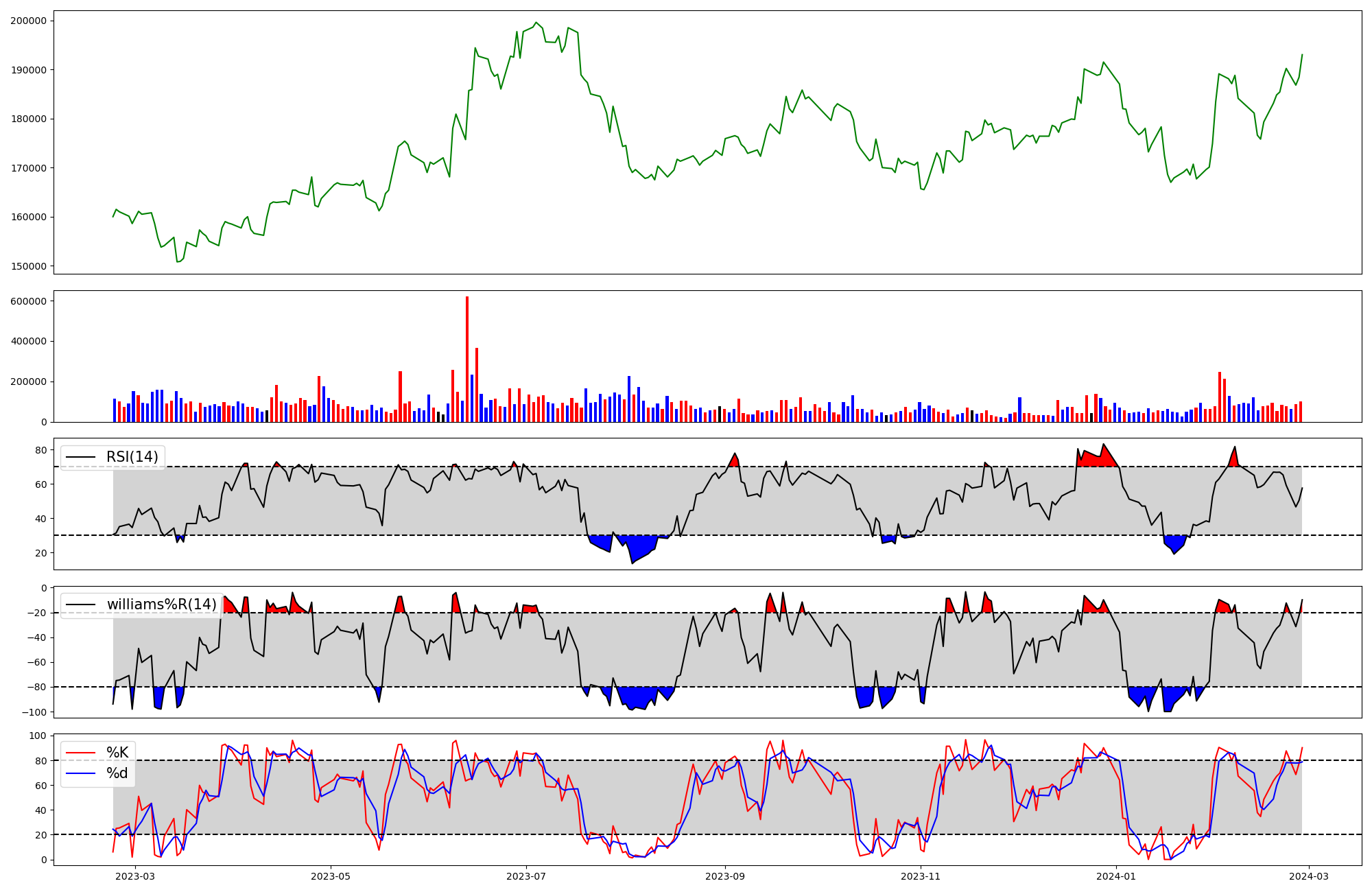Screen dimensions: 1372x892
Task: Click the 2023-05 x-axis date label
Action: coord(331,876)
